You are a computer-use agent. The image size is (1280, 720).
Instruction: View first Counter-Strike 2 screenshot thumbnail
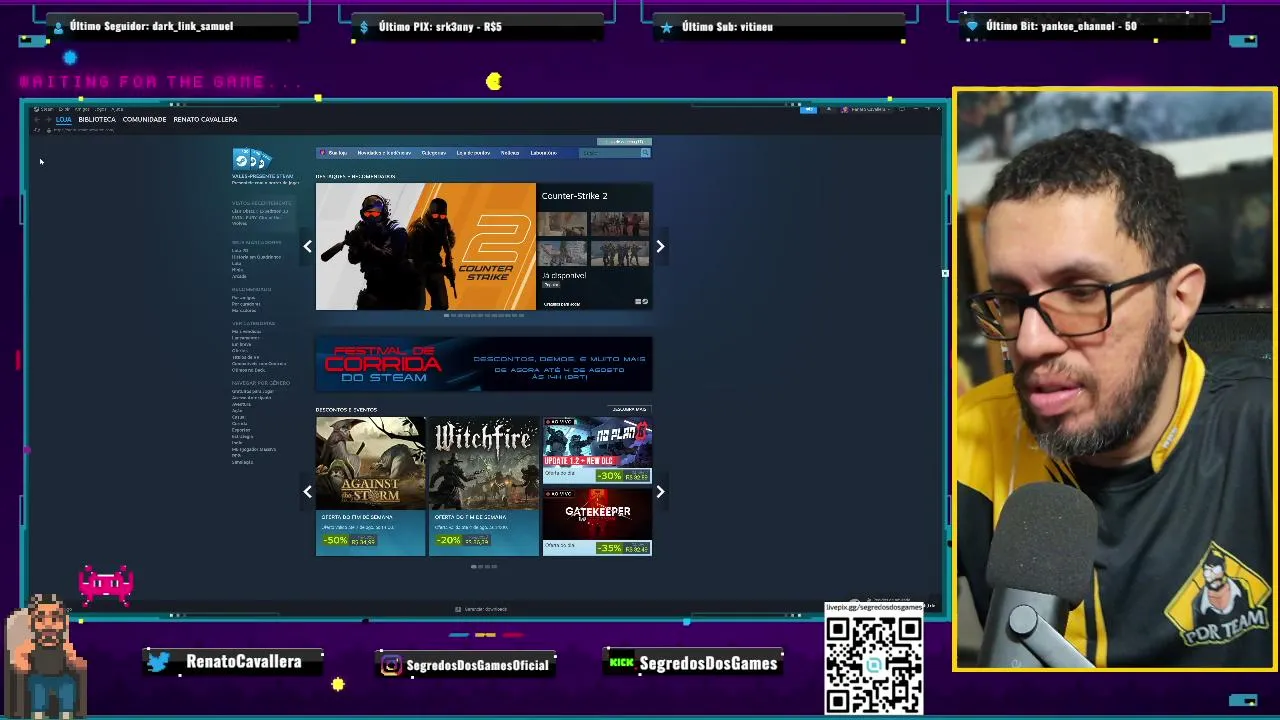pos(562,224)
